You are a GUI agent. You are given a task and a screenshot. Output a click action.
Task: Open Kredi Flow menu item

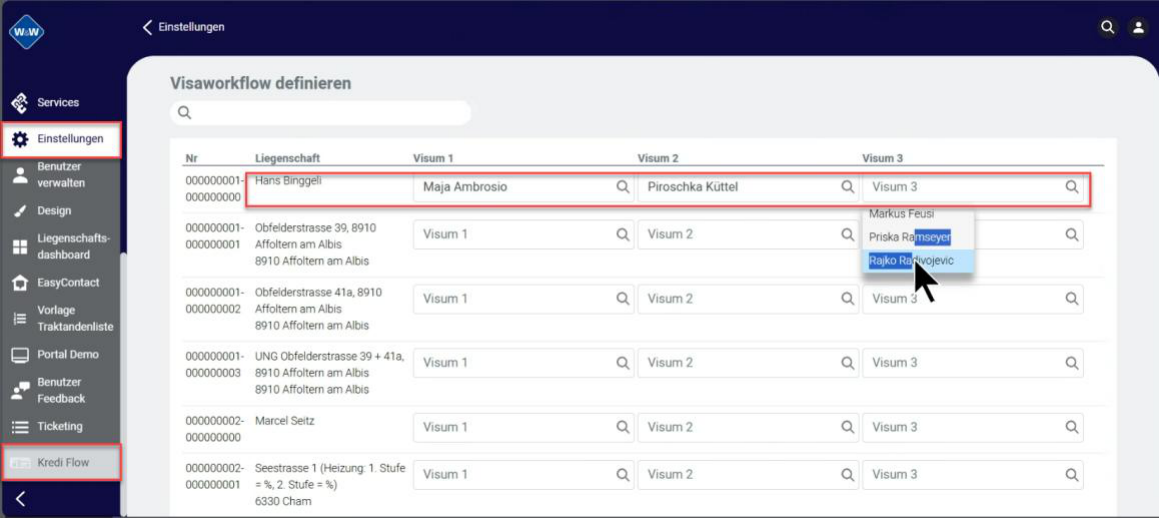[61, 463]
